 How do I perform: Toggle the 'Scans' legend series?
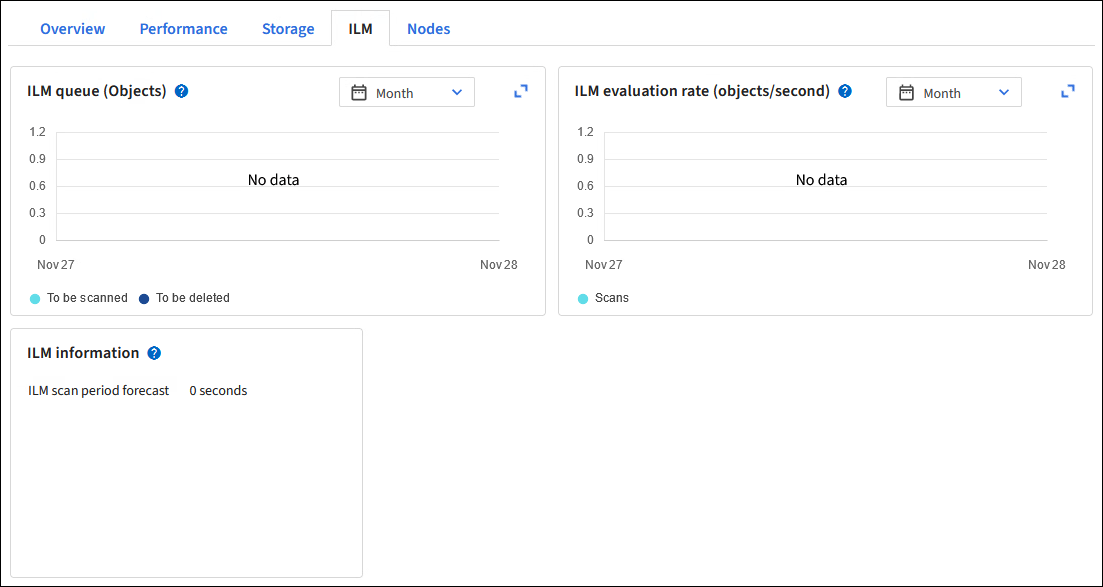[611, 298]
